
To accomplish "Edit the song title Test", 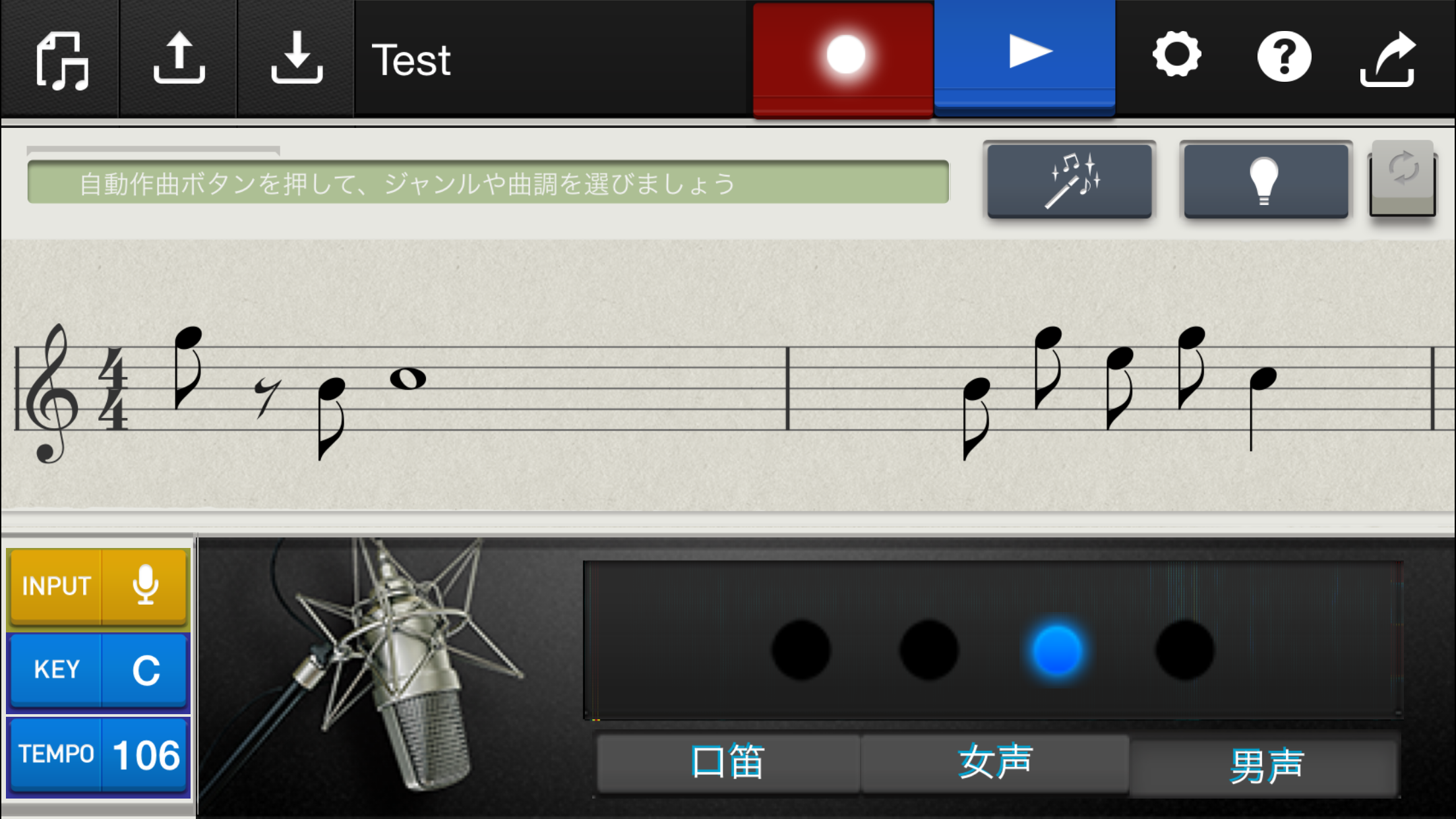I will coord(411,60).
